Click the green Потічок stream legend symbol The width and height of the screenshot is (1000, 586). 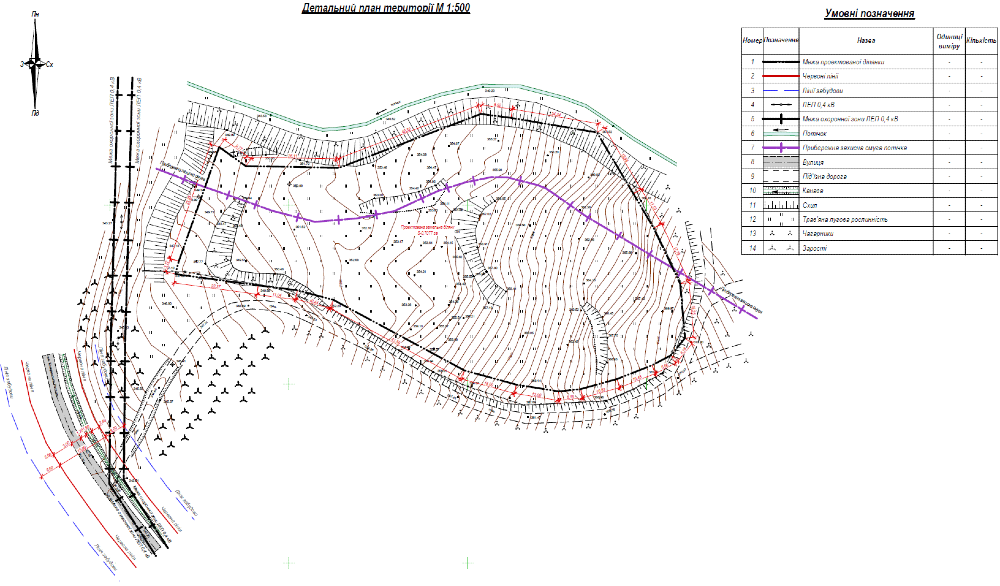click(782, 132)
